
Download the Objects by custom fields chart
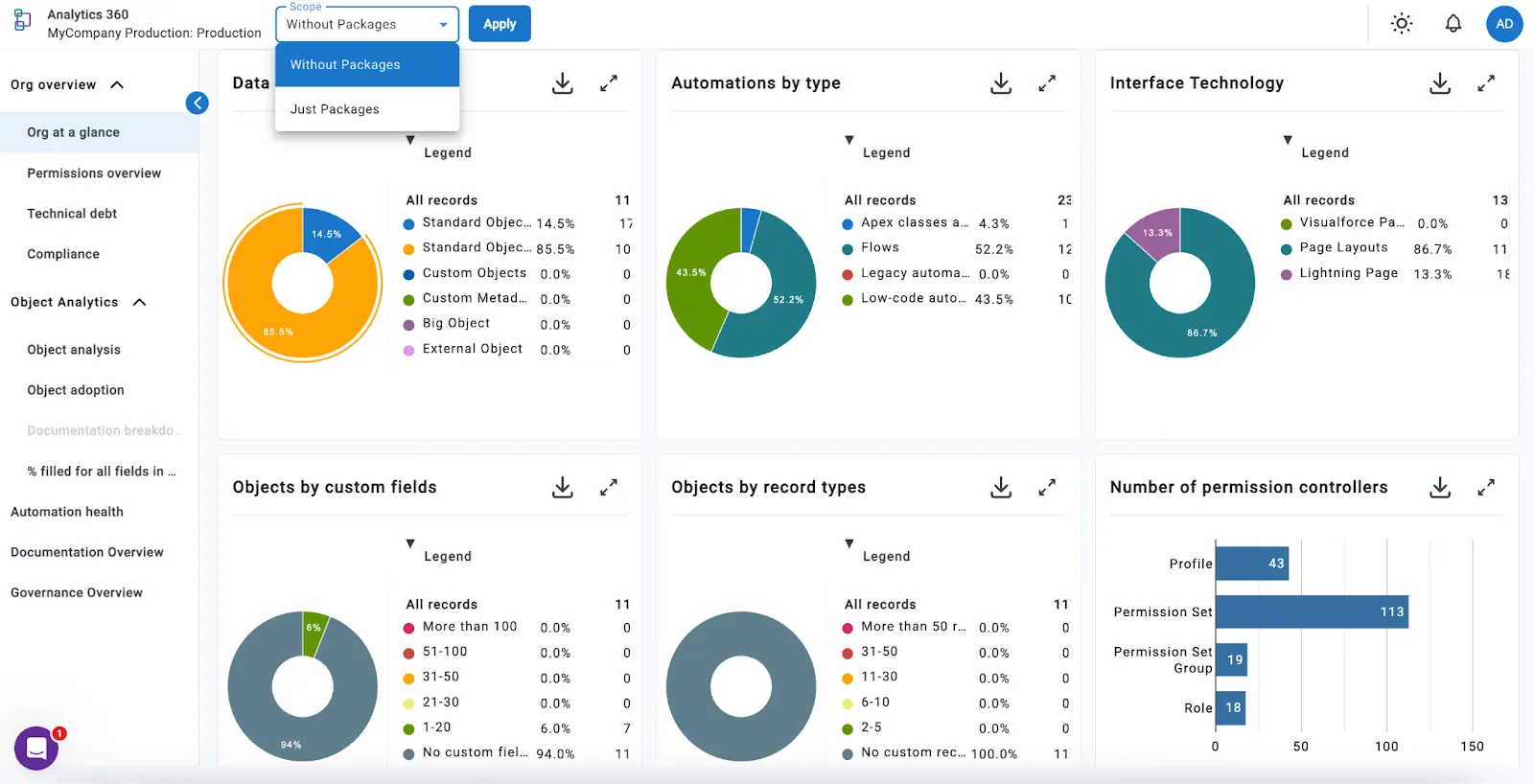tap(563, 488)
